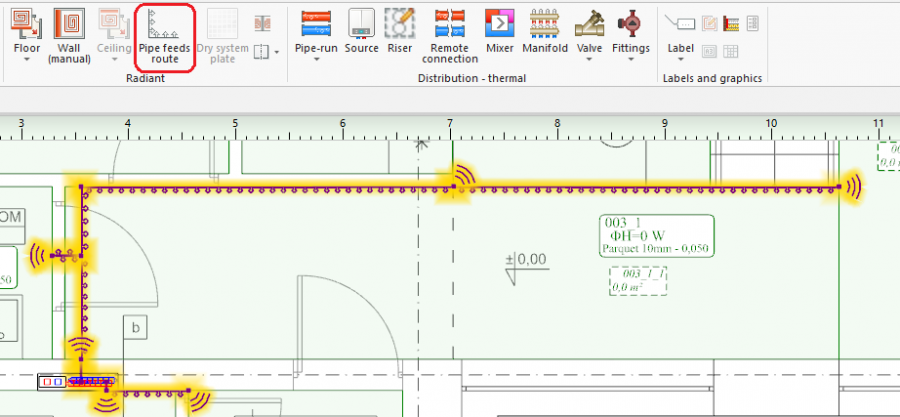Image resolution: width=900 pixels, height=417 pixels.
Task: Click the dashed 003_1_1 zone label
Action: pyautogui.click(x=638, y=280)
